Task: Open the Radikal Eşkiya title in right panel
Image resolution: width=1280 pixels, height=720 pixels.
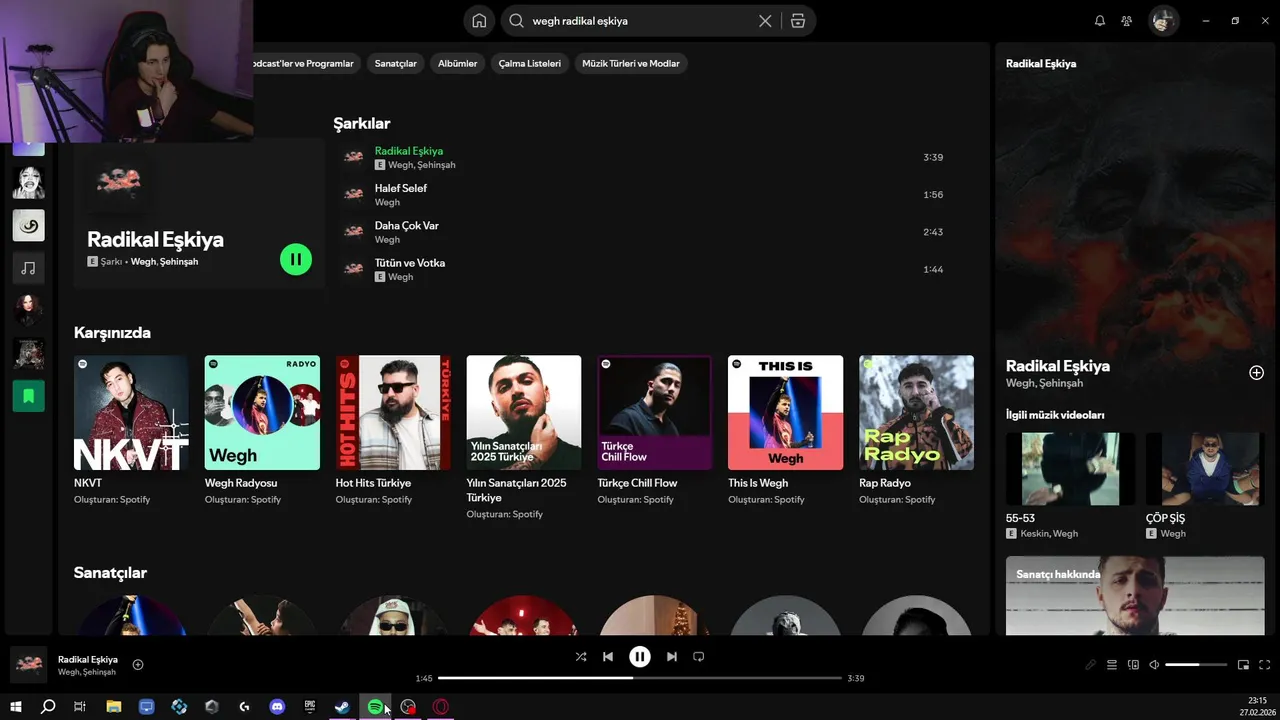Action: click(x=1058, y=366)
